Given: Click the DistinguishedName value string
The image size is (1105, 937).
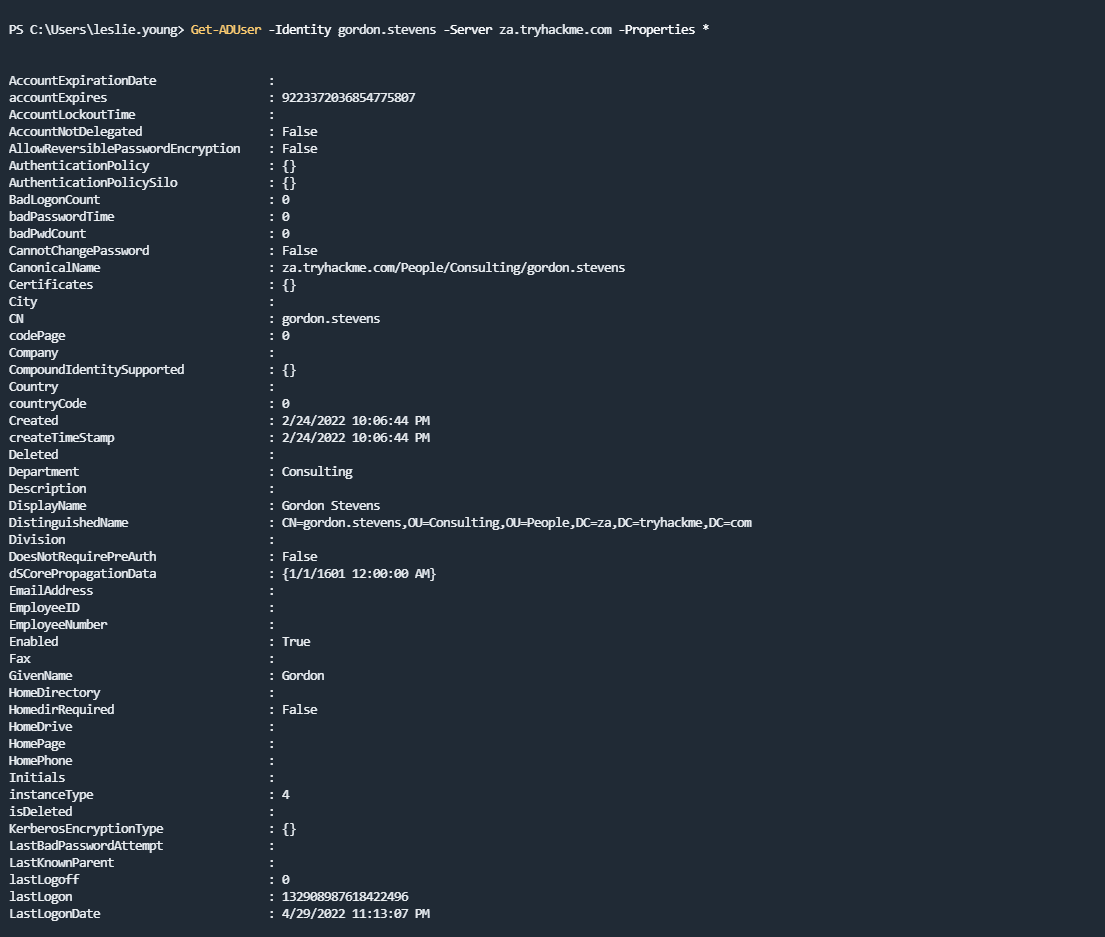Looking at the screenshot, I should 516,523.
